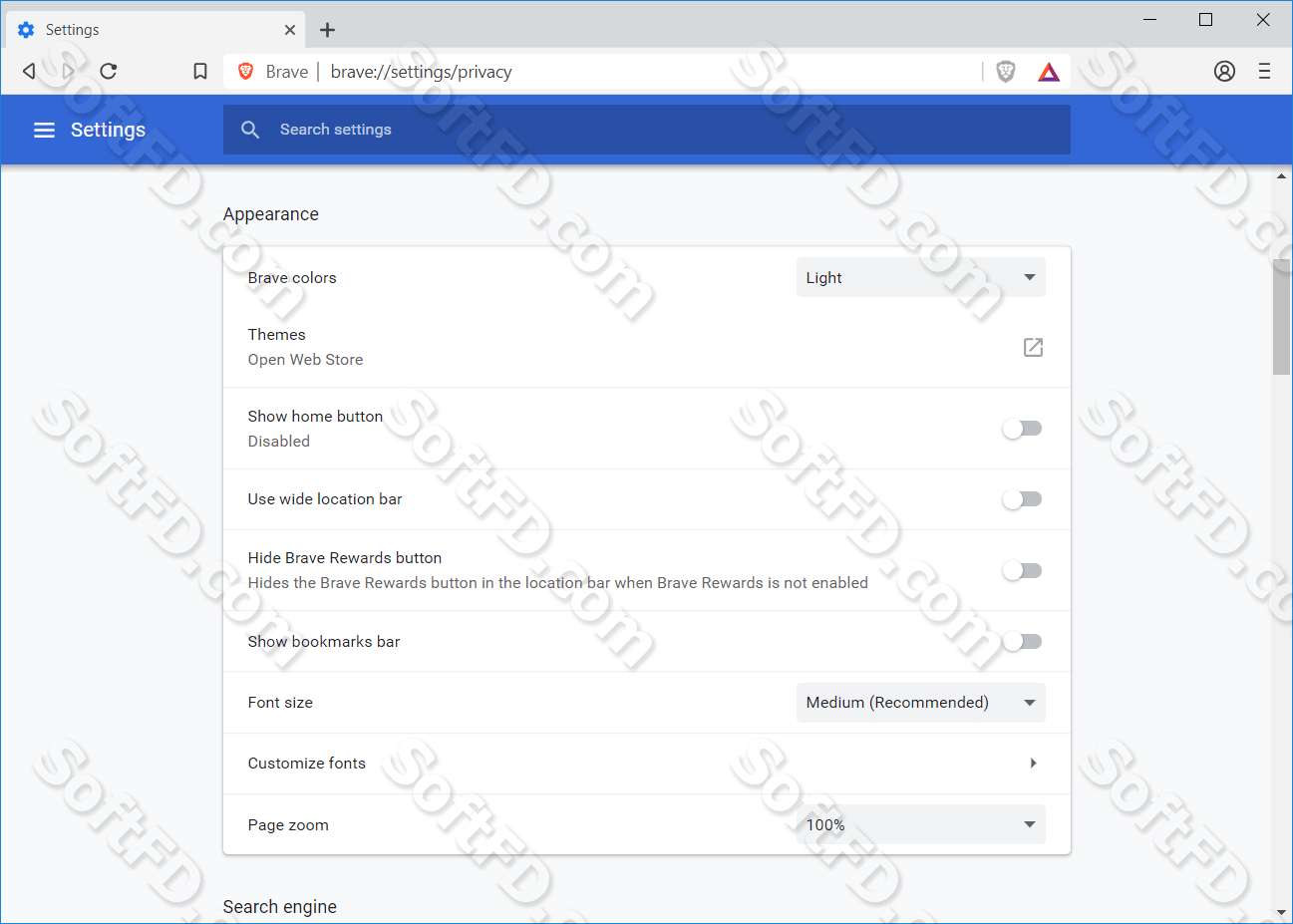Click the search magnifier icon
This screenshot has width=1293, height=924.
[x=250, y=130]
